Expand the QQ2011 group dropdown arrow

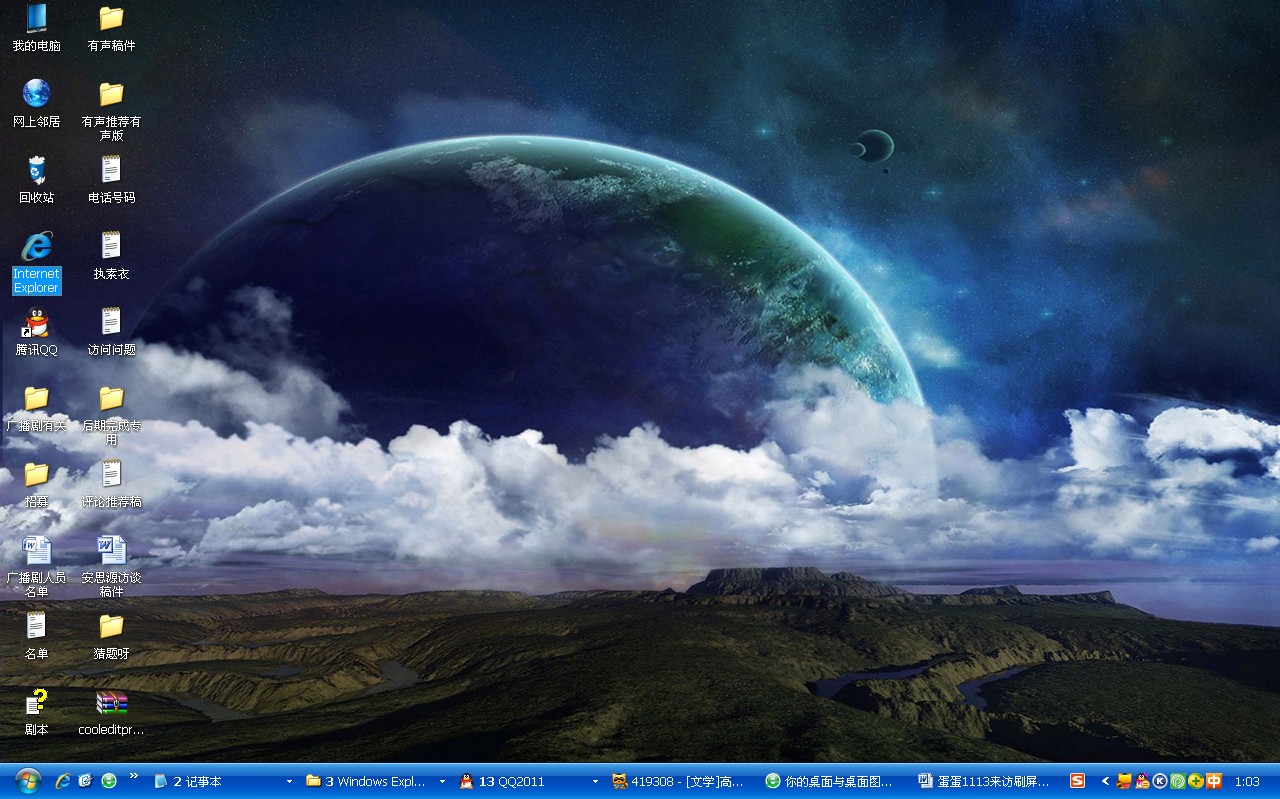[x=595, y=781]
